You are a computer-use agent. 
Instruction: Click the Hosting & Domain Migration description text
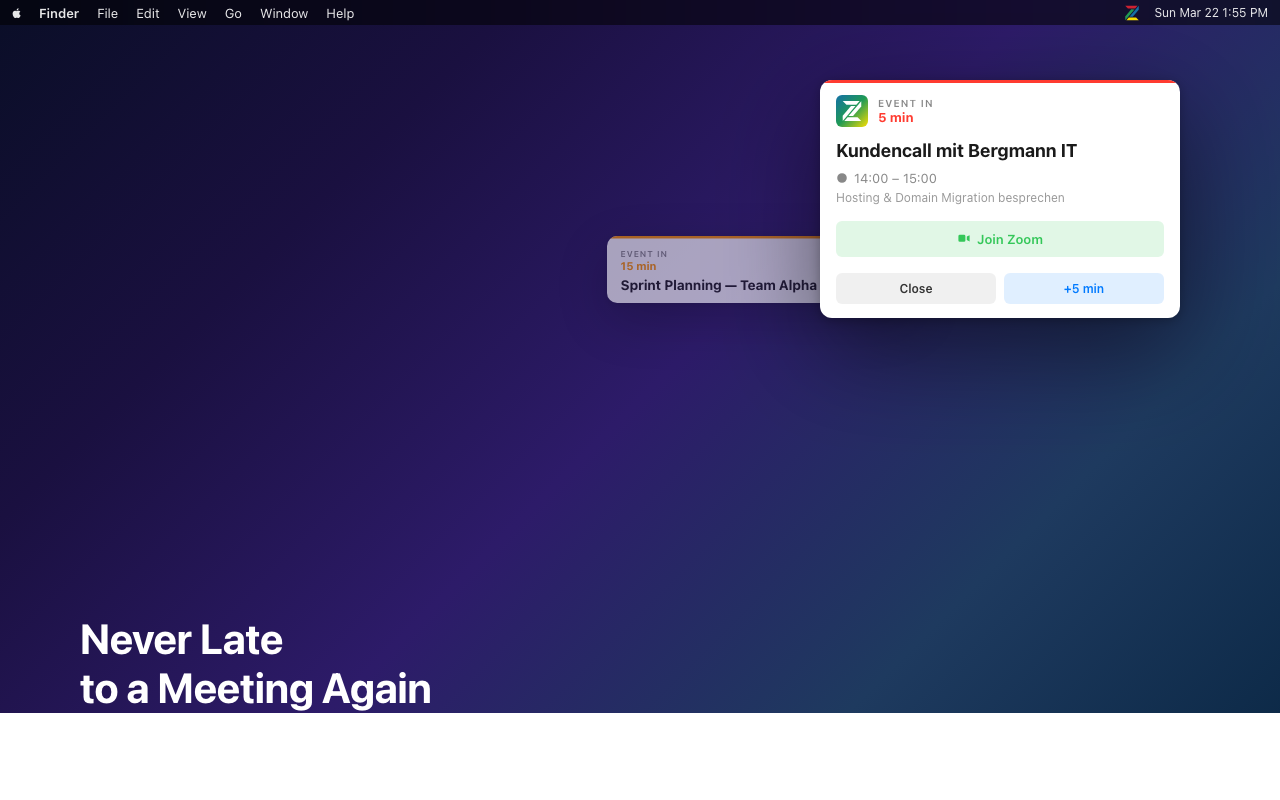(950, 197)
